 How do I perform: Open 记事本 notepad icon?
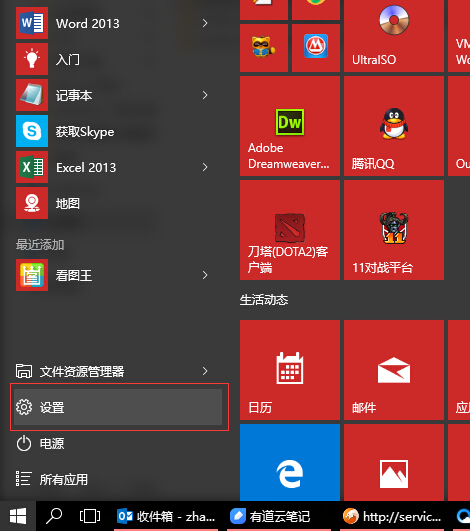(32, 95)
